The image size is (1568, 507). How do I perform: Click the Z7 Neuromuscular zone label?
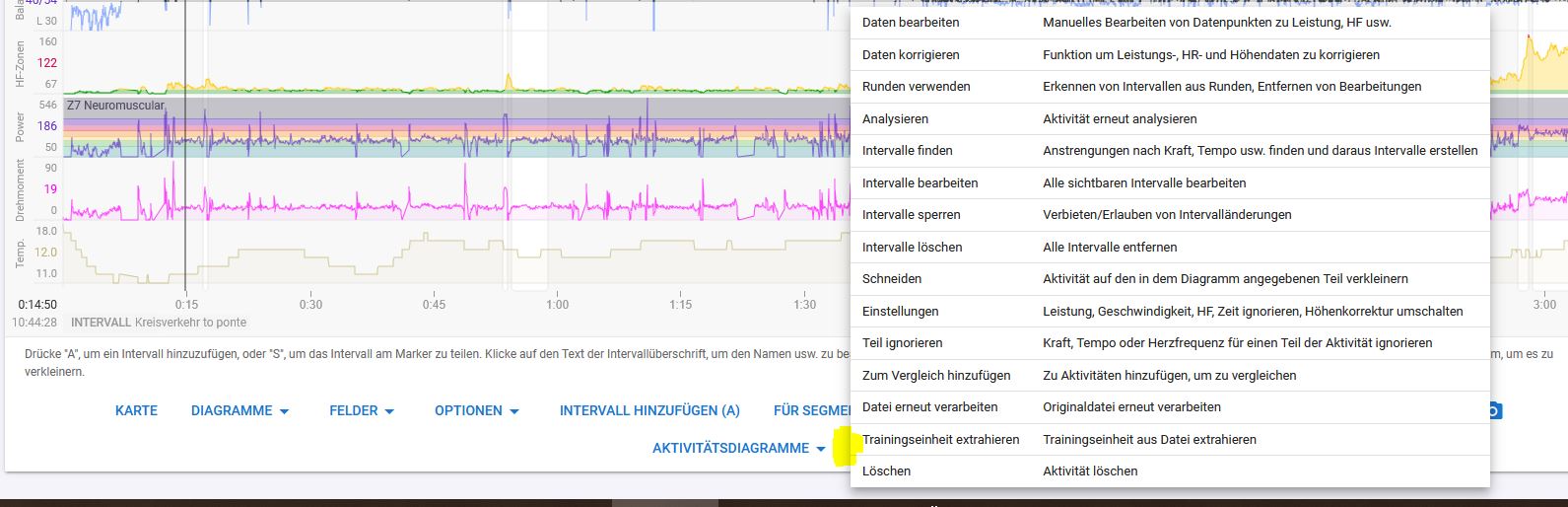115,106
